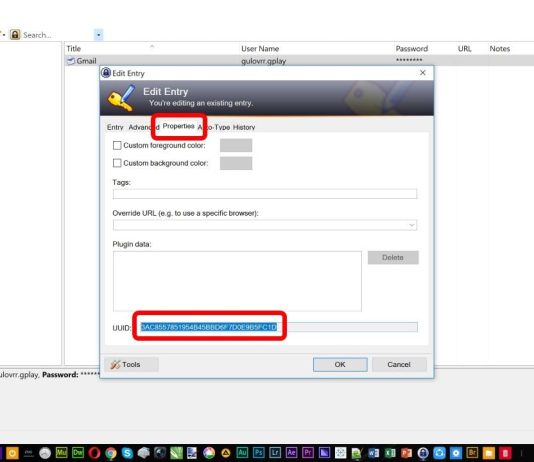Viewport: 534px width, 462px height.
Task: Open Adobe Lightroom from the taskbar
Action: tap(275, 452)
